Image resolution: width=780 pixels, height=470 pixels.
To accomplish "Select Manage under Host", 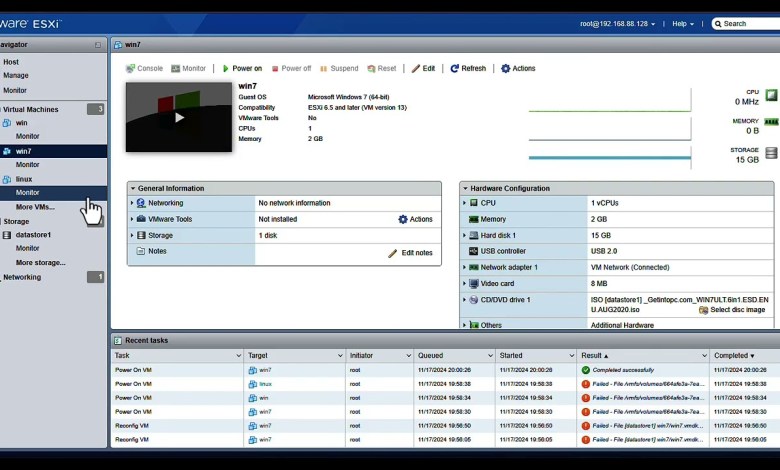I will (x=16, y=75).
